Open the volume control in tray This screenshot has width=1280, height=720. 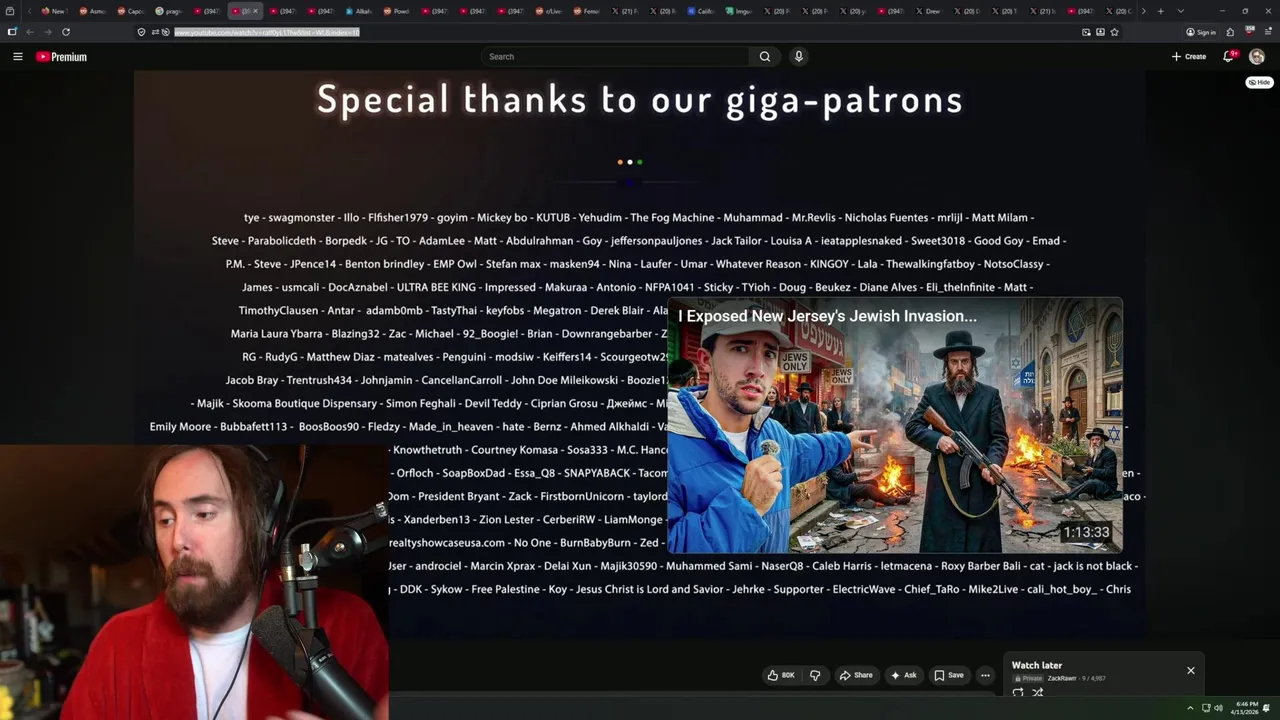click(1218, 708)
